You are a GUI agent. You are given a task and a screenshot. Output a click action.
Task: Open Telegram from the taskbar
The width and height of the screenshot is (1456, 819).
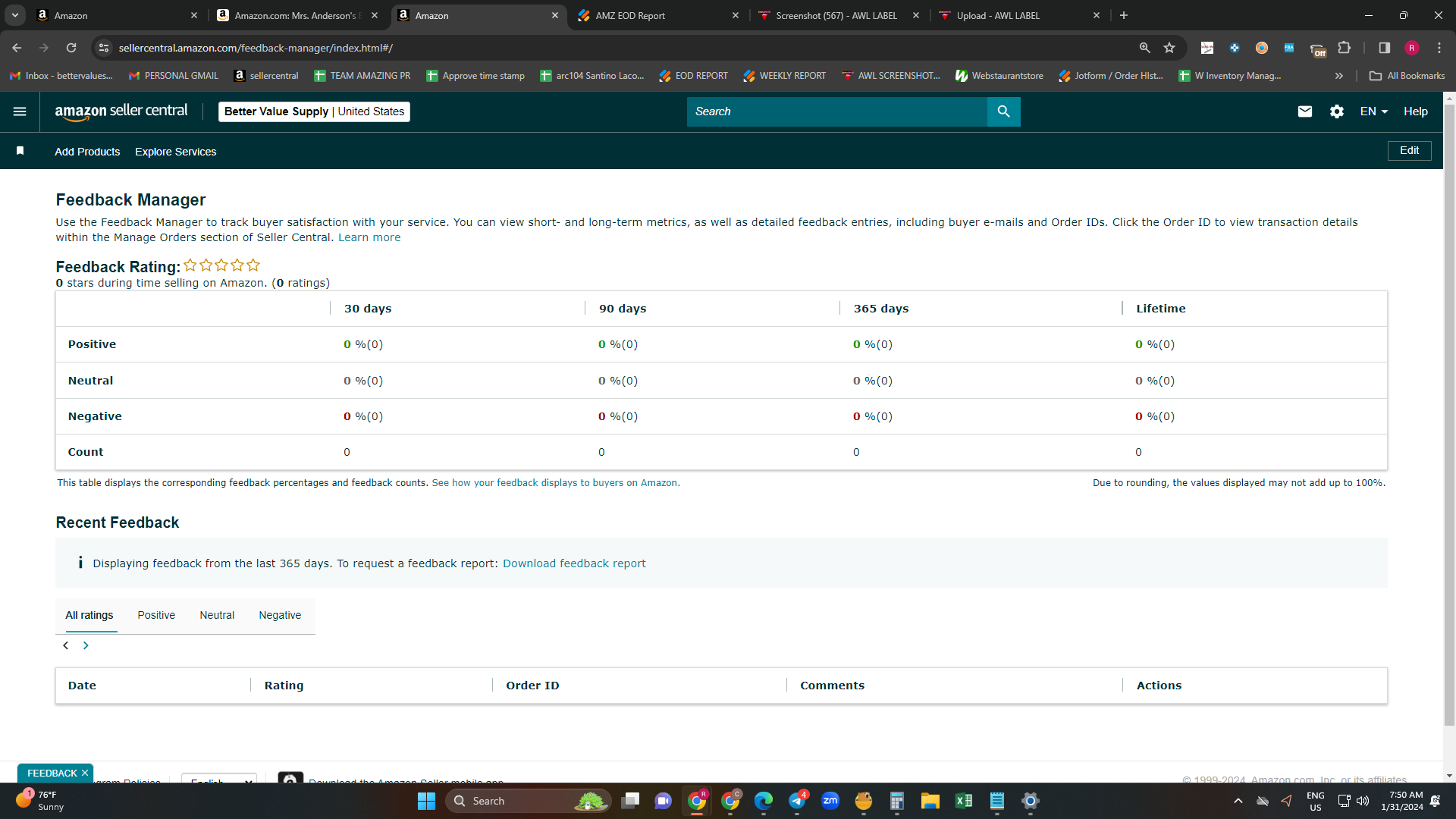tap(797, 801)
